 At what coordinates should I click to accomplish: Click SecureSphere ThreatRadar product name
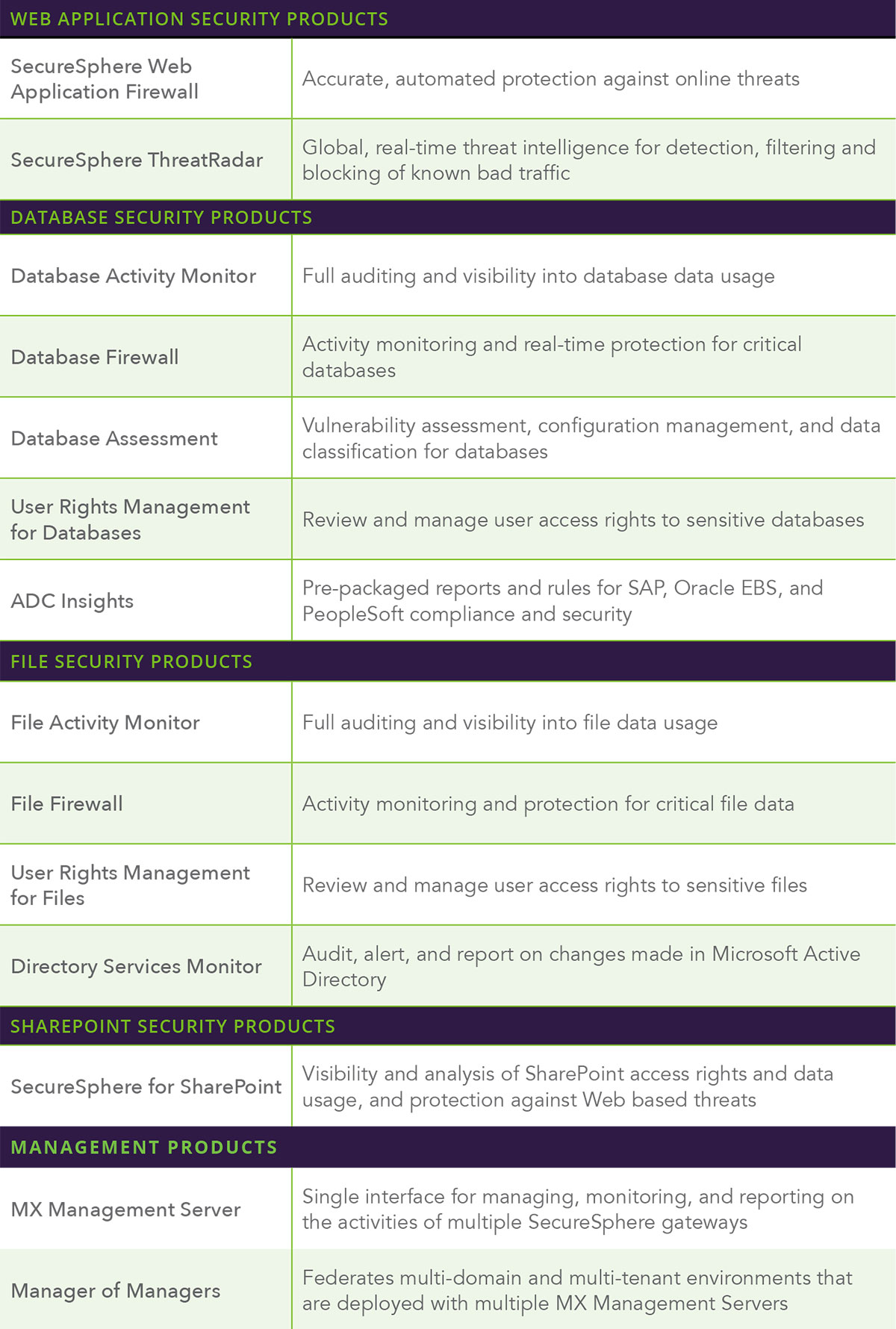coord(137,160)
